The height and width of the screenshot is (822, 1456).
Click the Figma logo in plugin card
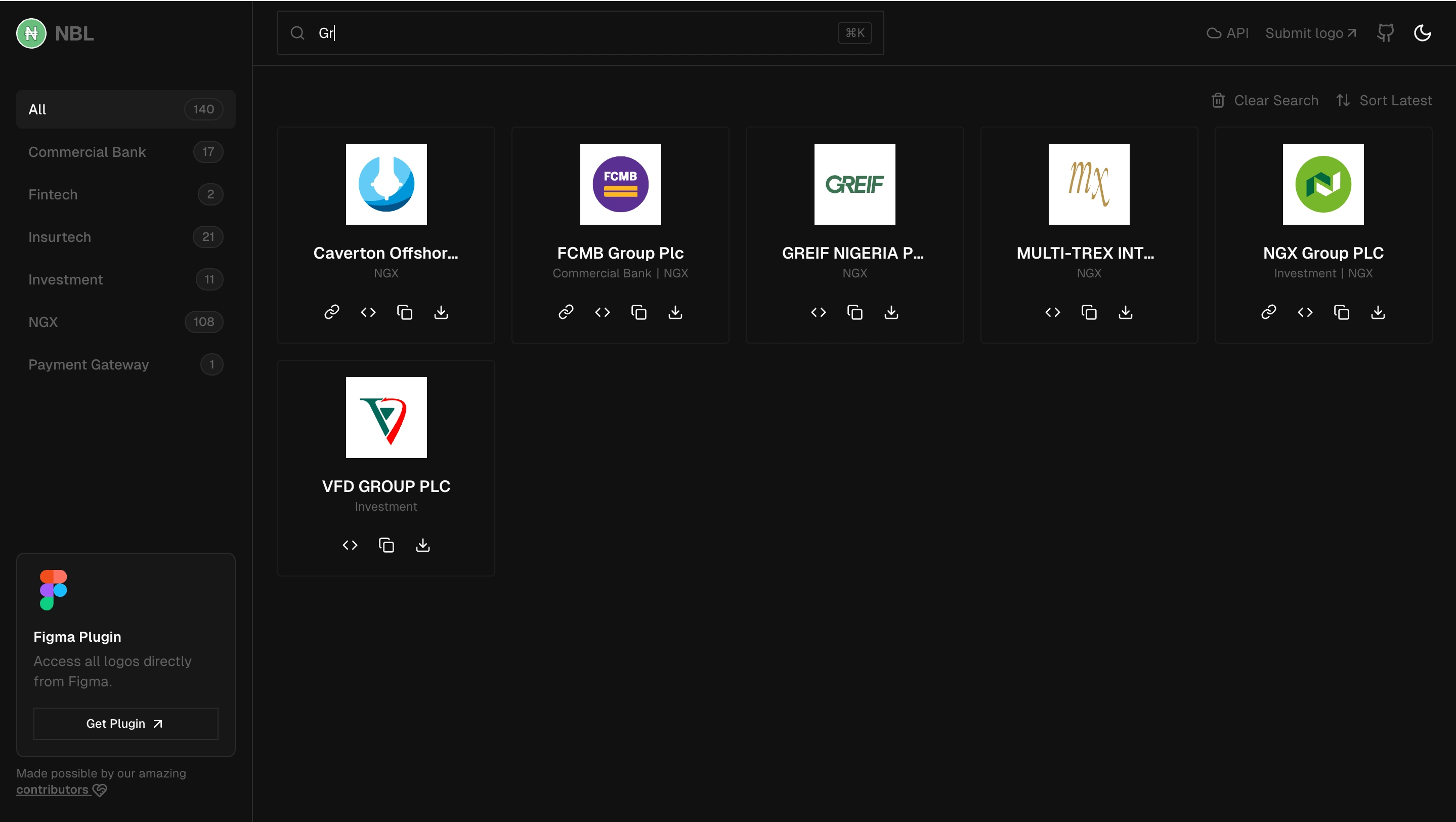coord(53,590)
